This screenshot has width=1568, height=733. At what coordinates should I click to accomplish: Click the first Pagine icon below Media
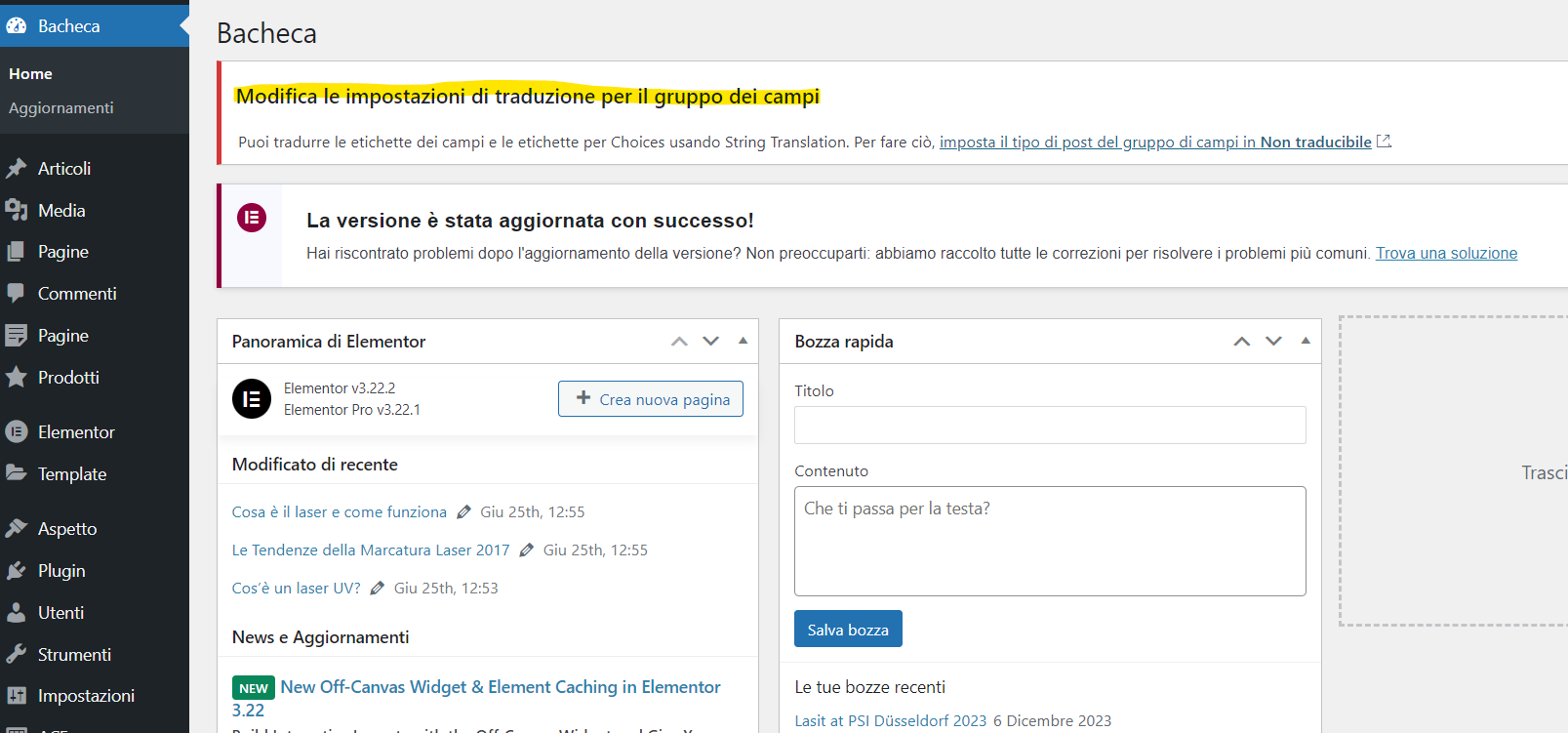[17, 252]
